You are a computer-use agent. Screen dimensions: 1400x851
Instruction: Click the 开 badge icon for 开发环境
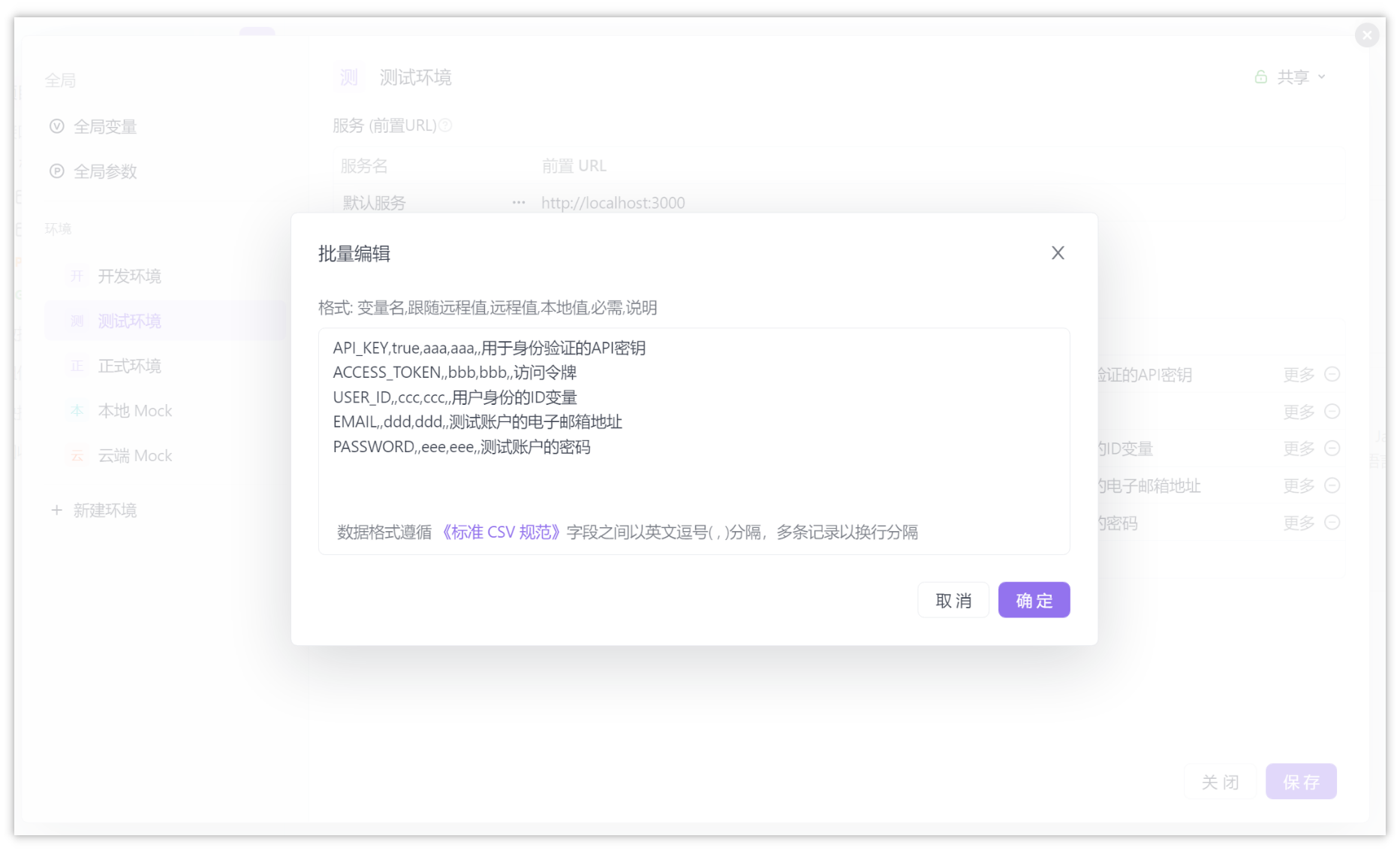[x=77, y=276]
